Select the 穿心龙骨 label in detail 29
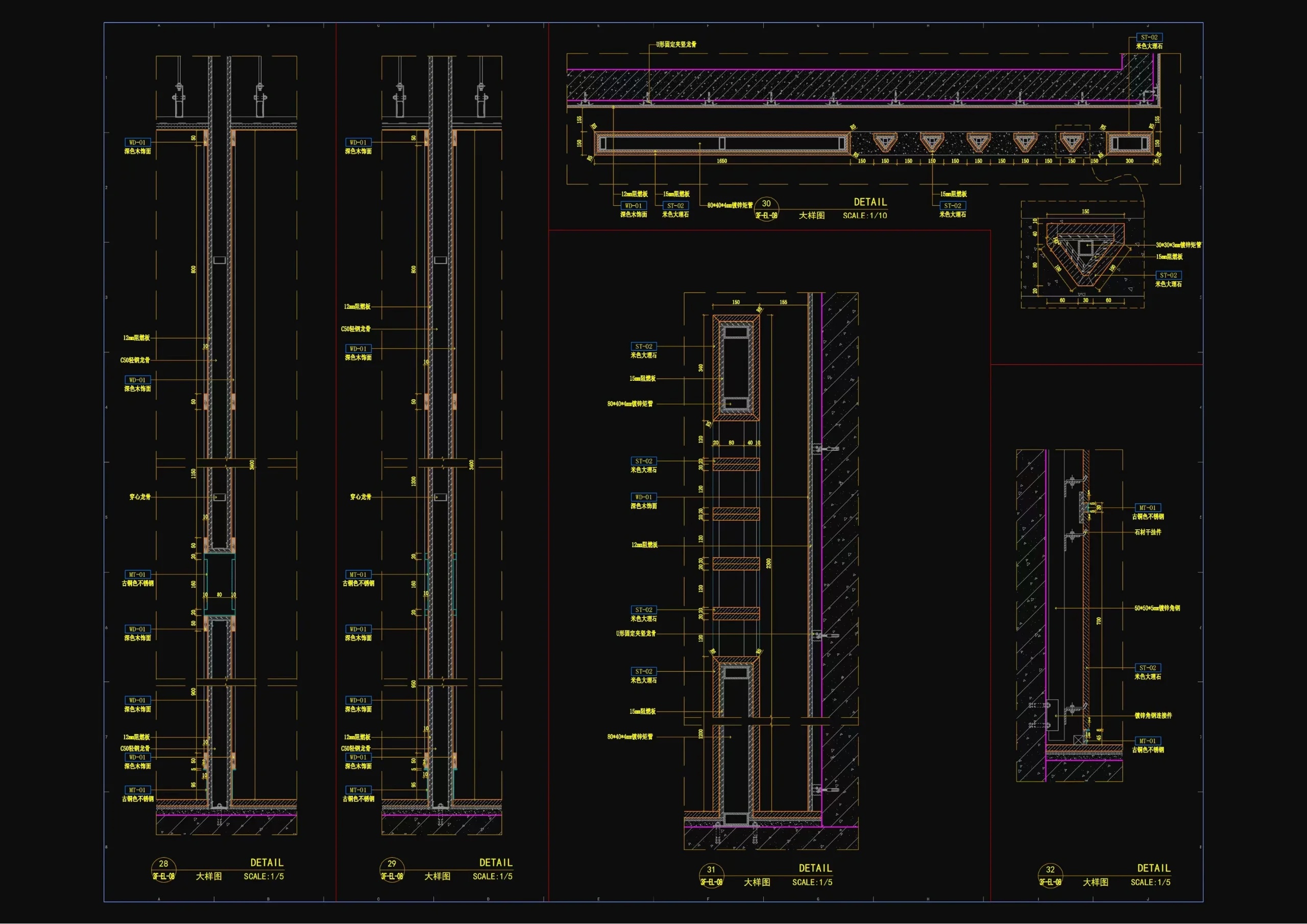The width and height of the screenshot is (1307, 924). [x=360, y=497]
